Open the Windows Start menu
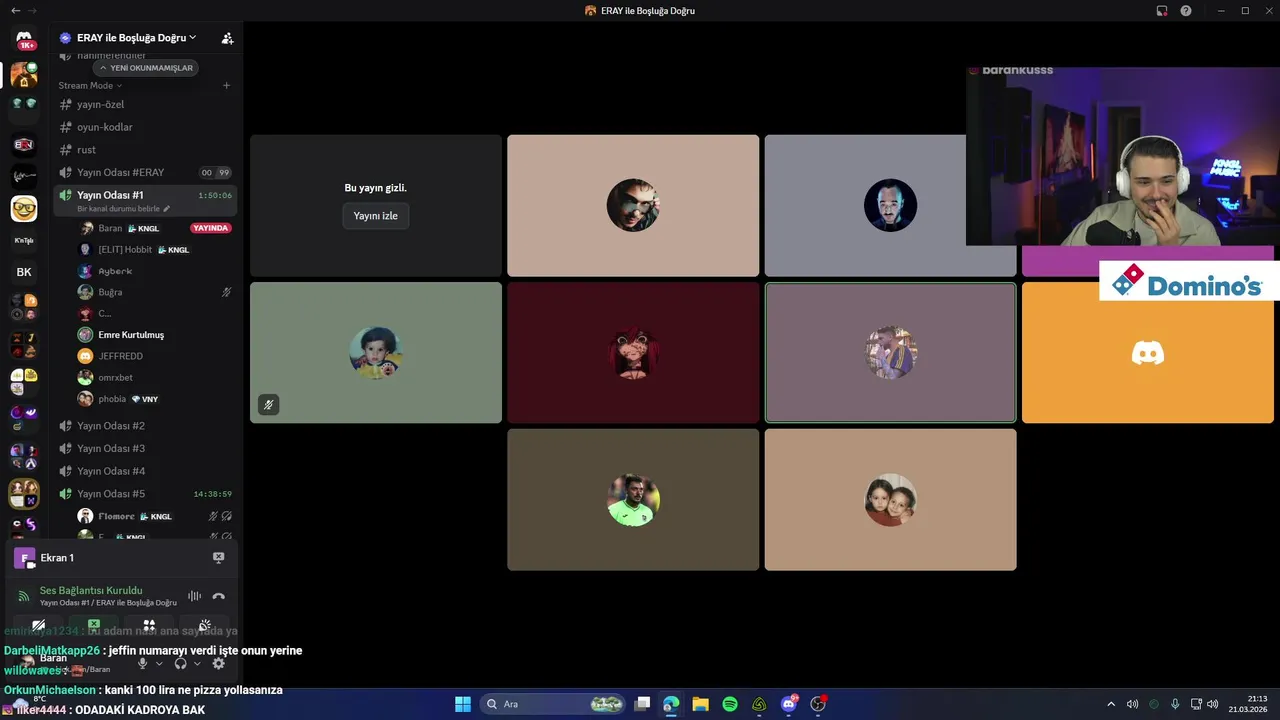This screenshot has height=720, width=1280. point(463,704)
